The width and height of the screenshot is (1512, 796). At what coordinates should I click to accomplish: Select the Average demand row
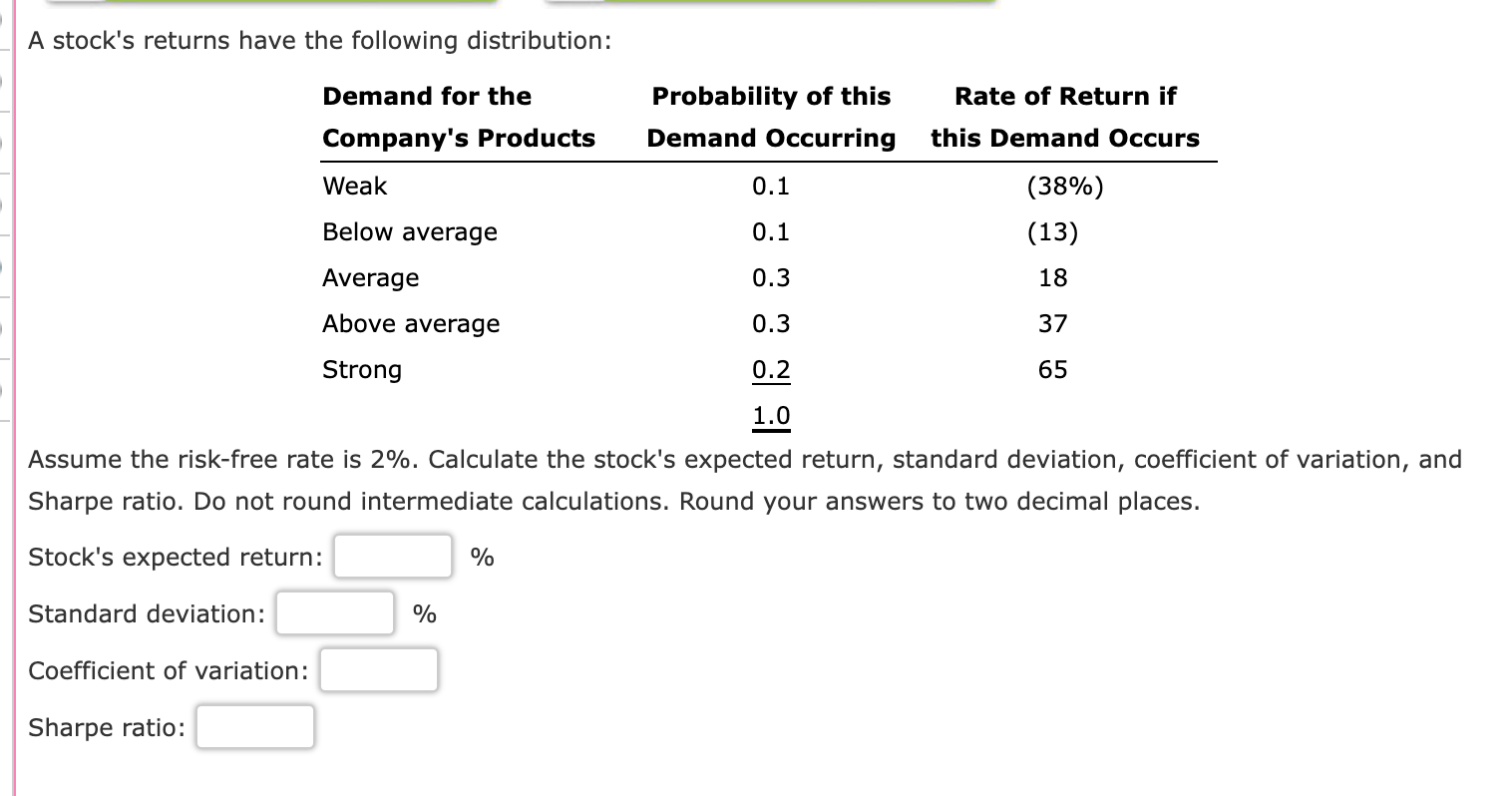[x=370, y=277]
